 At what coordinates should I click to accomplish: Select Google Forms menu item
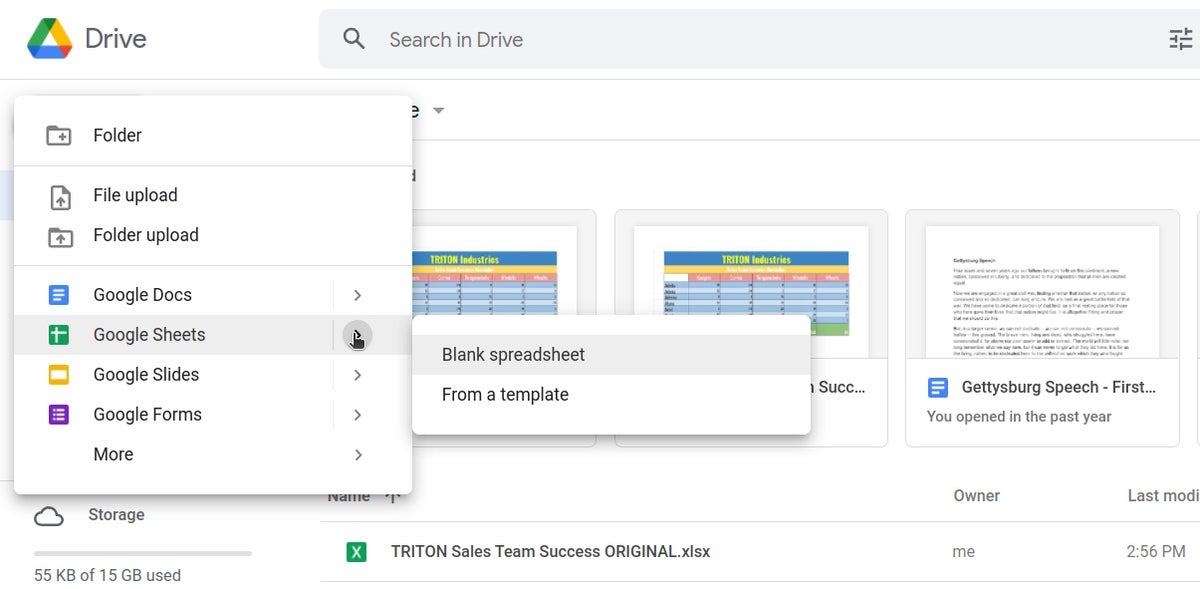pos(213,414)
